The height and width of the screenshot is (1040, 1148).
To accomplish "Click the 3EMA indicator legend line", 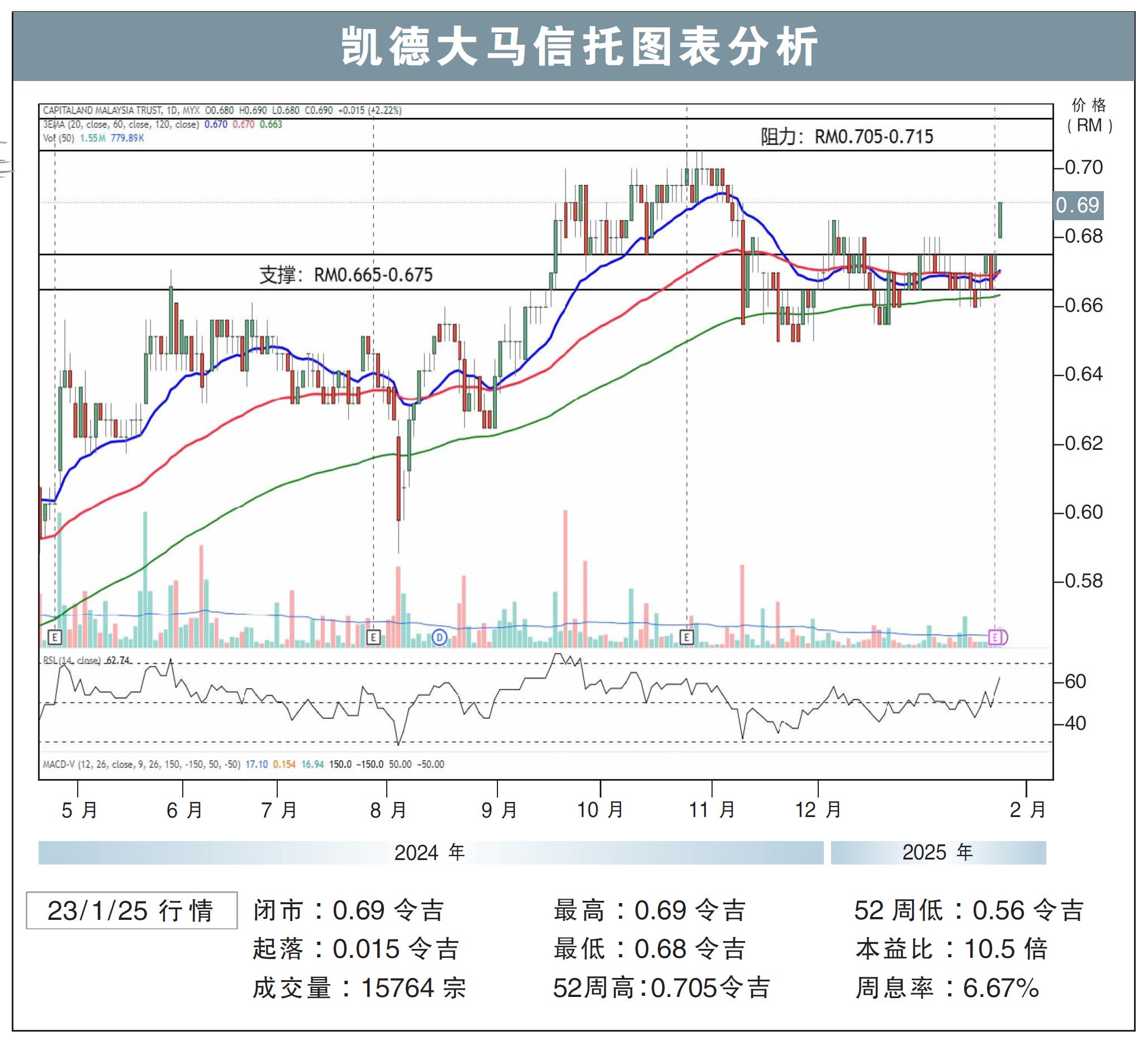I will point(162,124).
